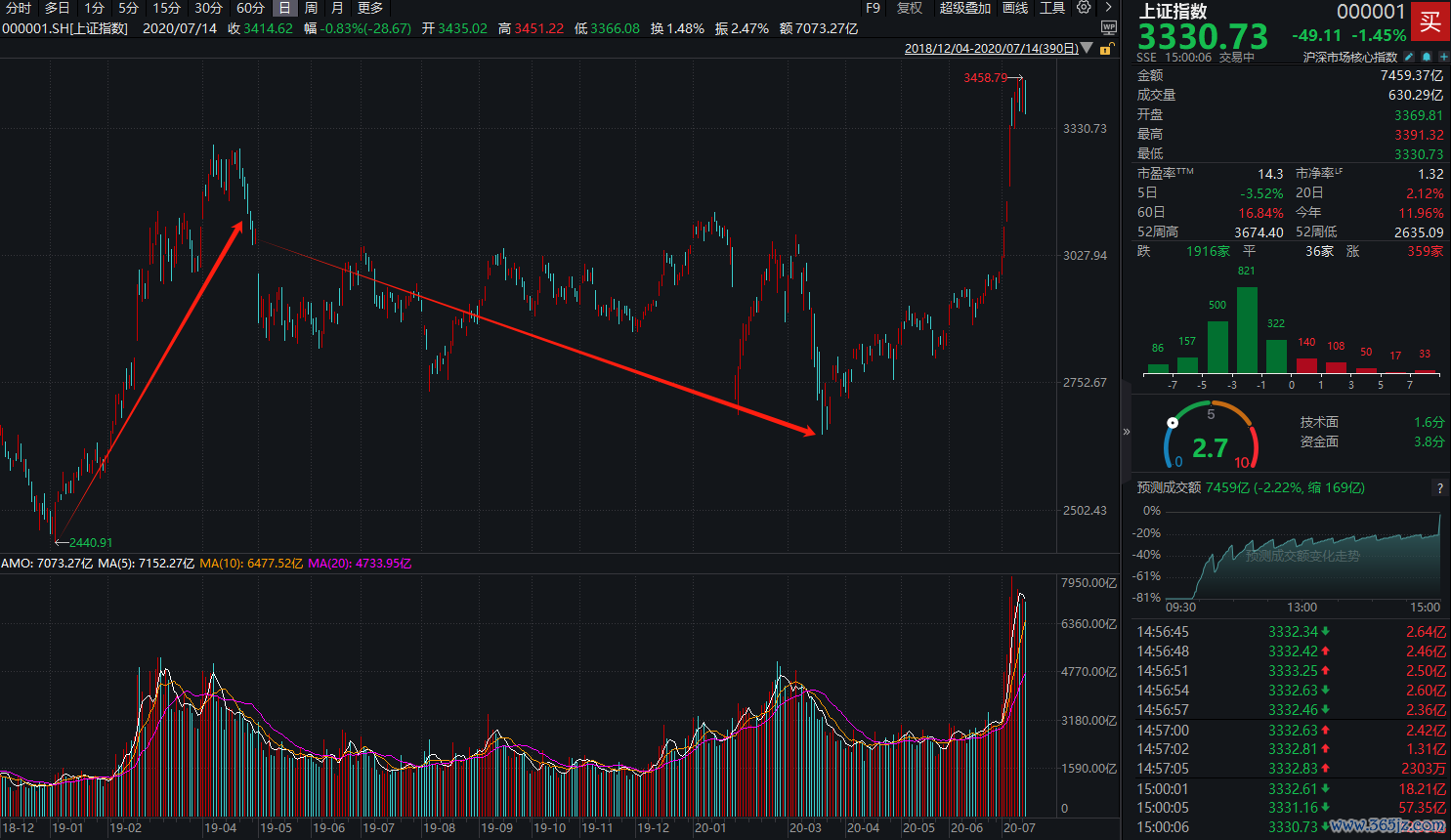
Task: Click the 沪深市场核心指数 label link
Action: click(1349, 57)
